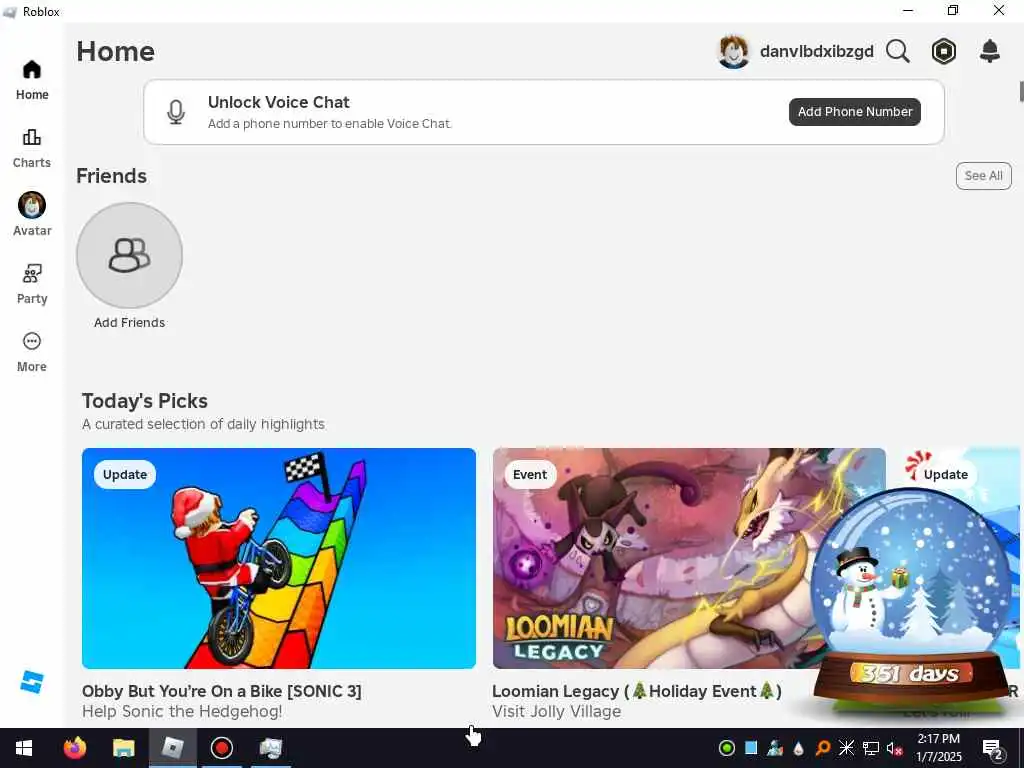Image resolution: width=1024 pixels, height=768 pixels.
Task: Open File Explorer from the taskbar
Action: pos(123,748)
